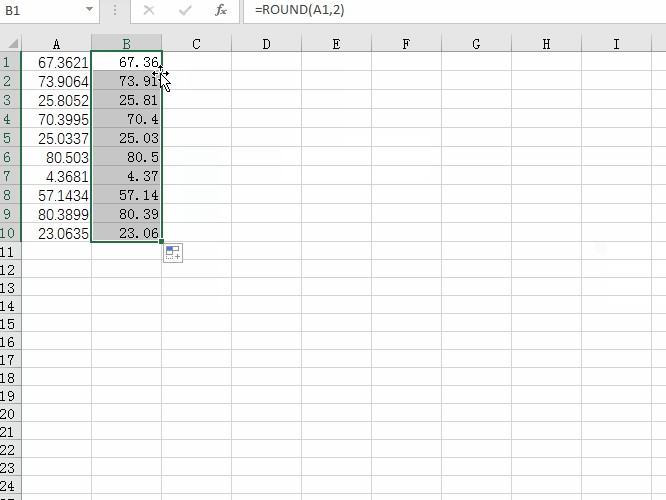Open the Auto Fill Options button

tap(173, 253)
